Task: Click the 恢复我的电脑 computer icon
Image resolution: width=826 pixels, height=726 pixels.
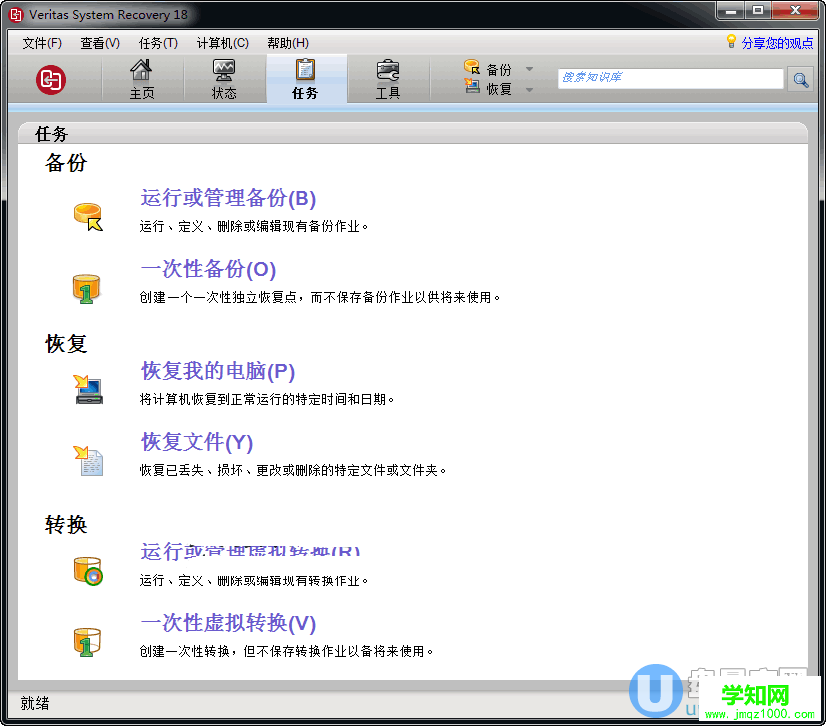Action: tap(88, 388)
